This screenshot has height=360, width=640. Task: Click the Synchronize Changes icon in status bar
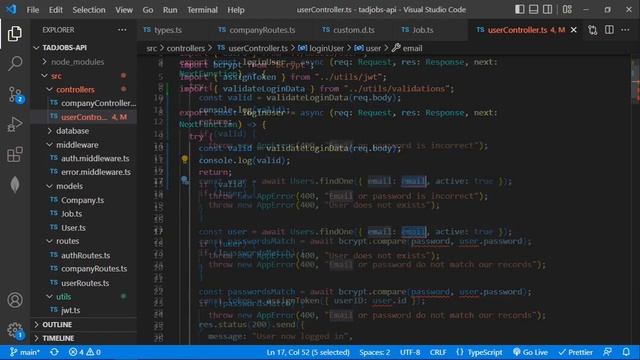[54, 352]
